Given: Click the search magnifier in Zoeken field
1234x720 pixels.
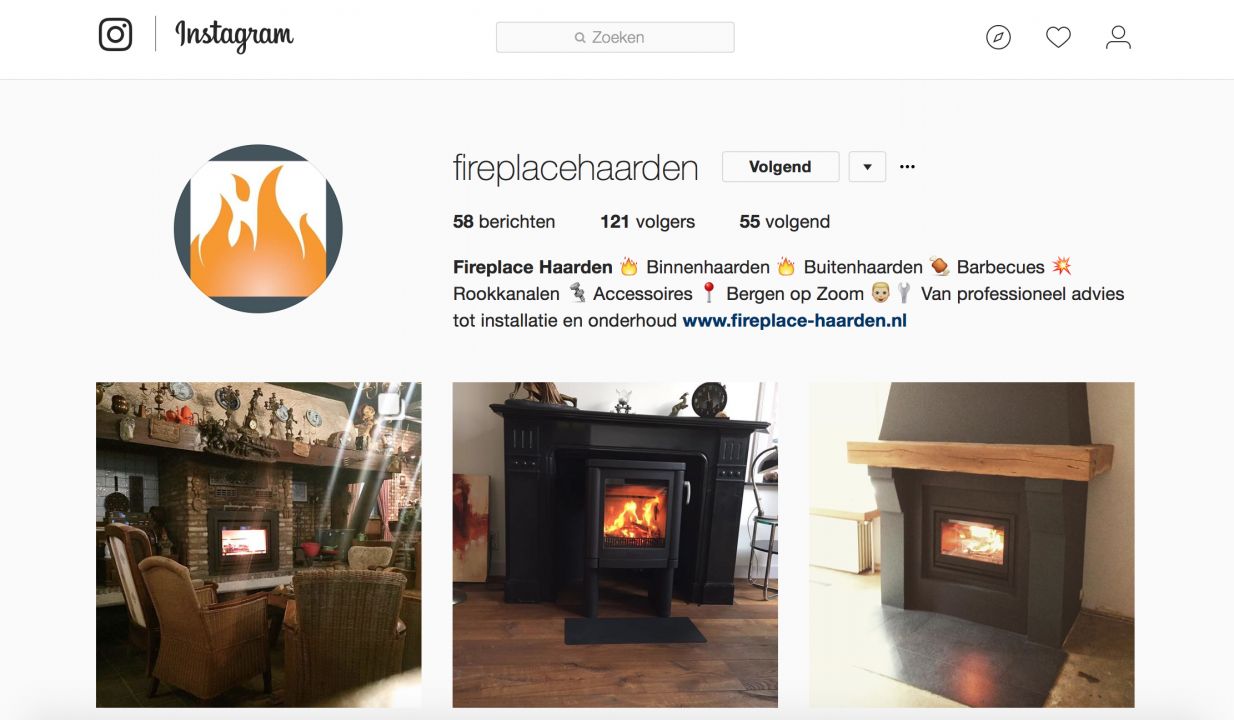Looking at the screenshot, I should [x=580, y=38].
